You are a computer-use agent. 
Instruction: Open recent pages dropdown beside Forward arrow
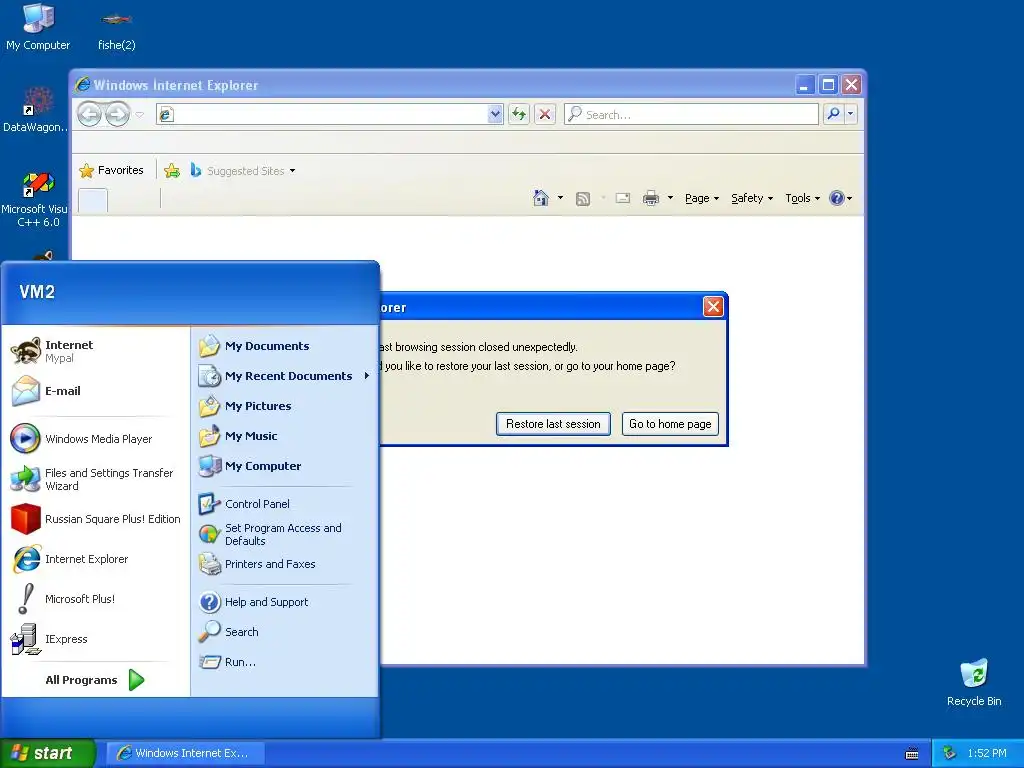139,114
